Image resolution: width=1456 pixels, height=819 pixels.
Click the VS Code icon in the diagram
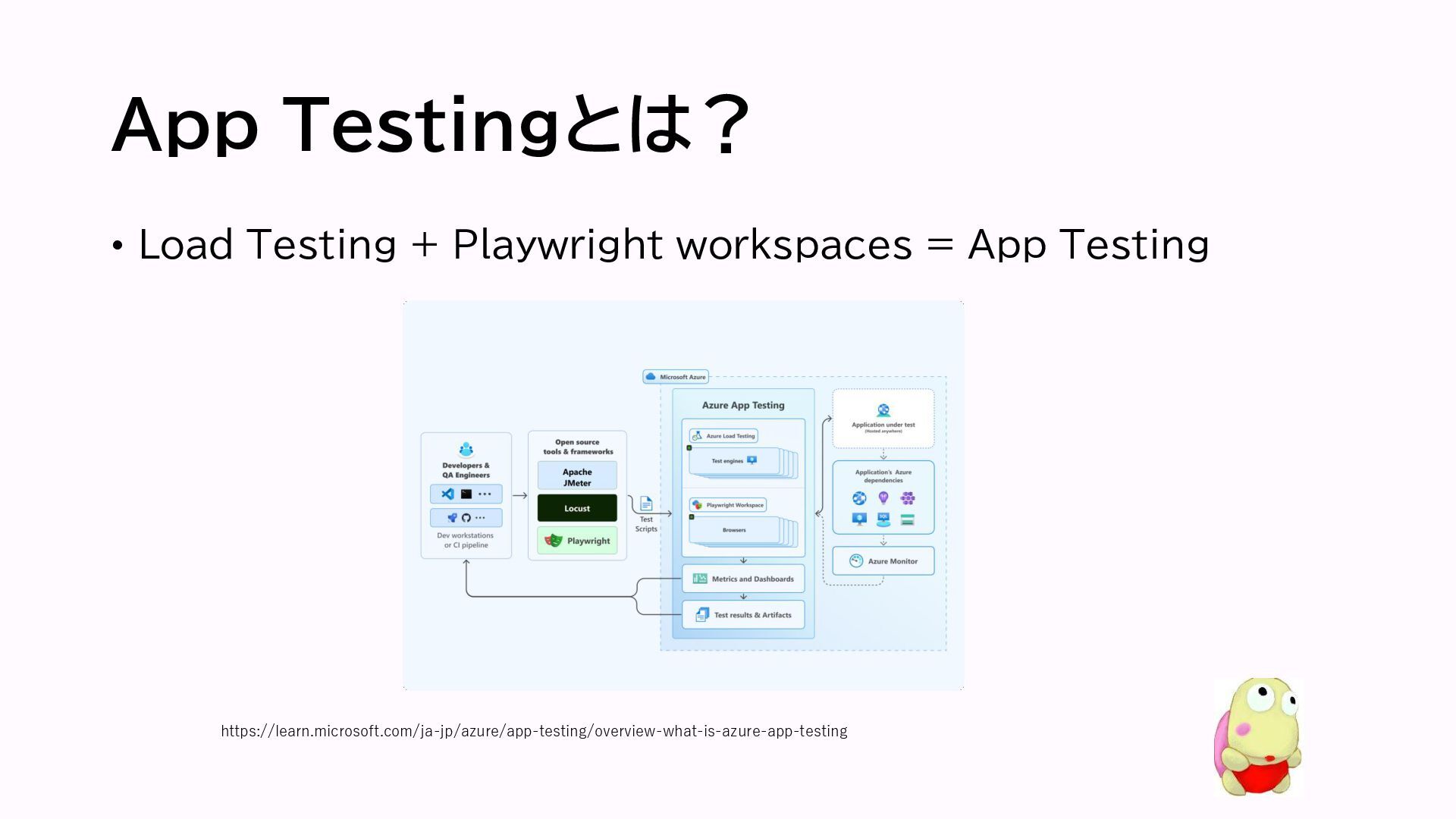coord(448,494)
